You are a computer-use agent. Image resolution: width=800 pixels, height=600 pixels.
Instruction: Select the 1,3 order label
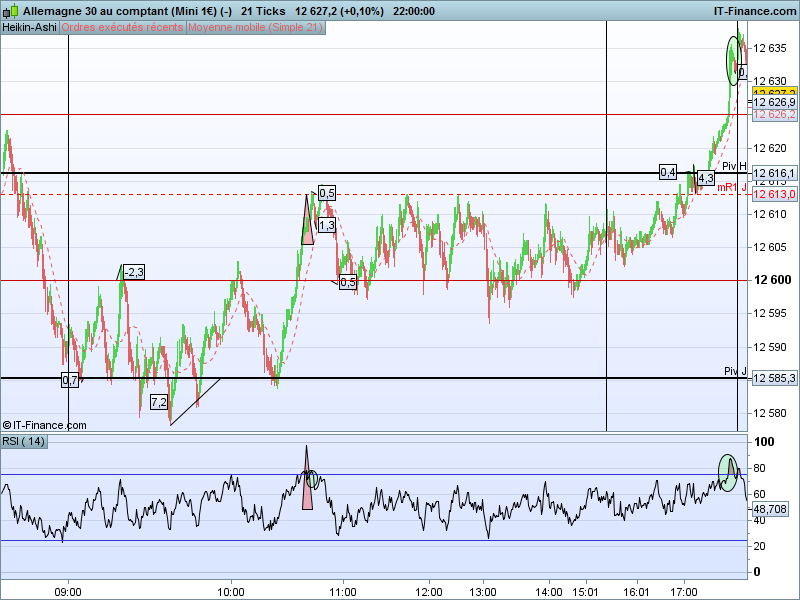coord(327,225)
